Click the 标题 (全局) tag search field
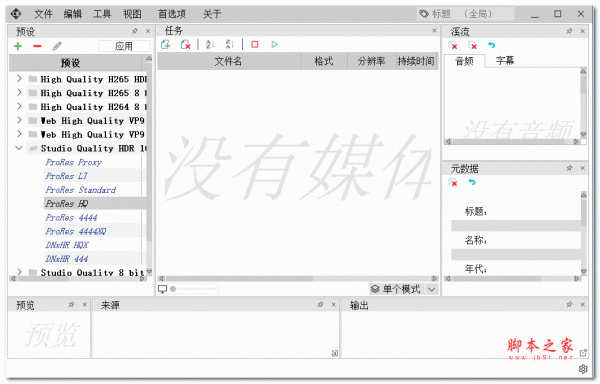 tap(466, 14)
